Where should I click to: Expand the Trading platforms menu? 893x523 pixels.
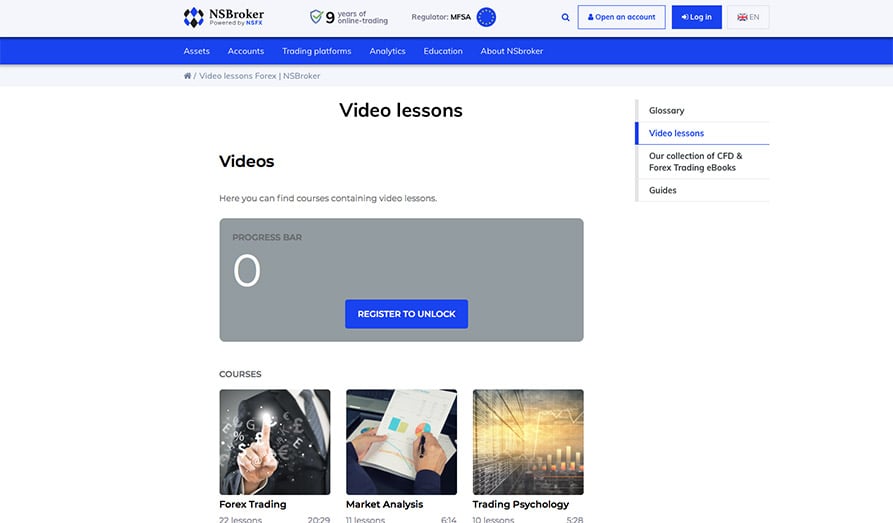(x=316, y=51)
